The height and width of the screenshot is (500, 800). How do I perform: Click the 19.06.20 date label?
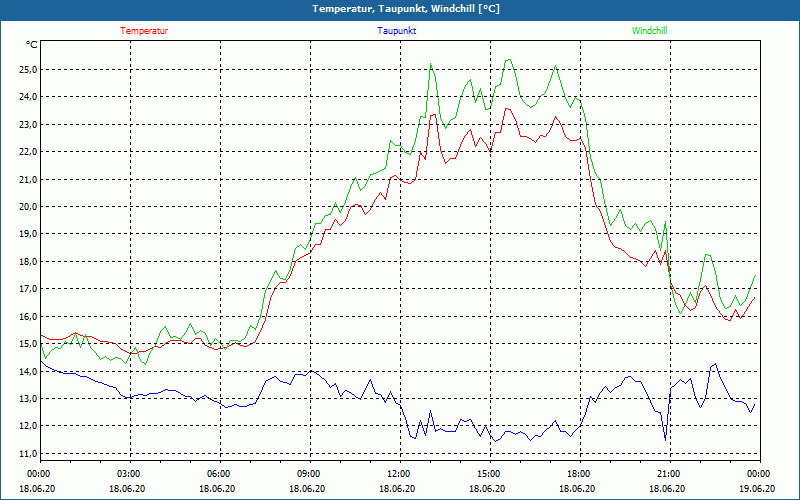(x=757, y=488)
